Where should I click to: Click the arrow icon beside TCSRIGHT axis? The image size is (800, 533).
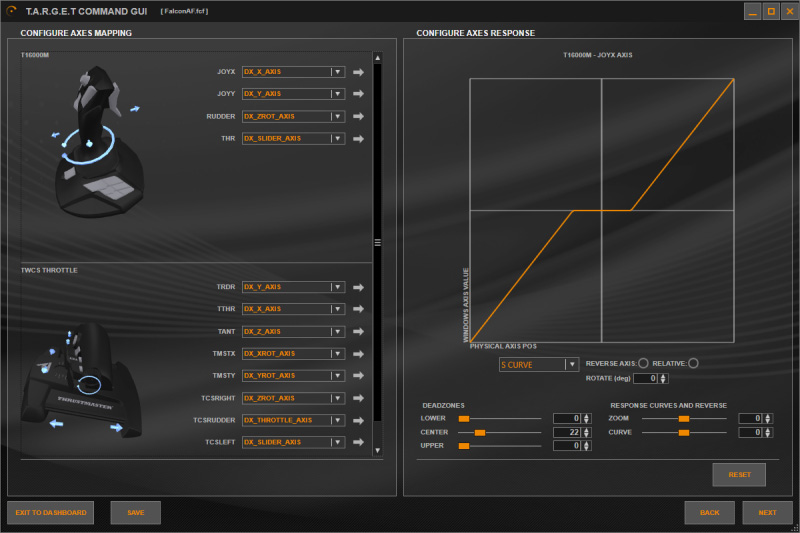pyautogui.click(x=358, y=398)
